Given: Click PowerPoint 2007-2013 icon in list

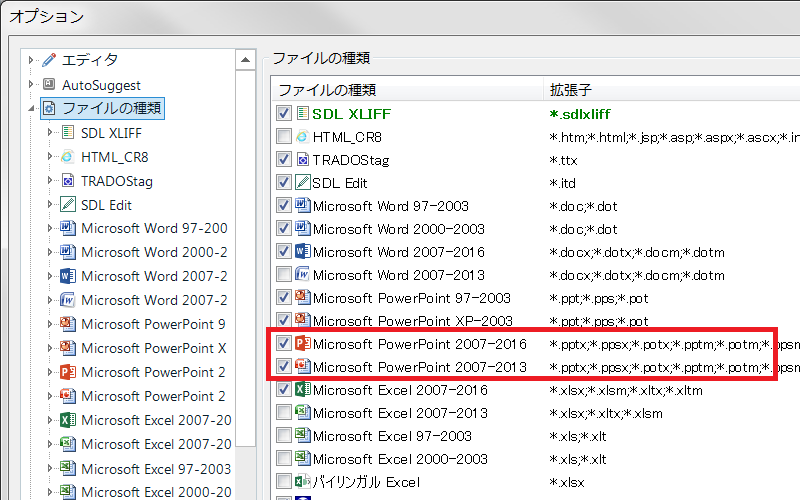Looking at the screenshot, I should click(x=303, y=366).
